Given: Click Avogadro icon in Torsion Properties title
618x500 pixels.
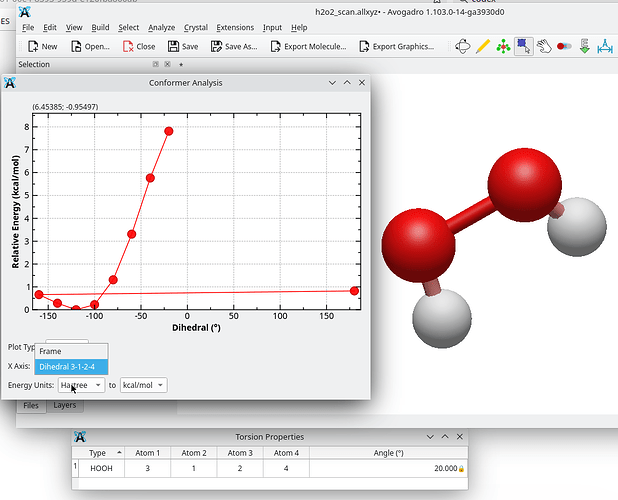Looking at the screenshot, I should [x=80, y=437].
